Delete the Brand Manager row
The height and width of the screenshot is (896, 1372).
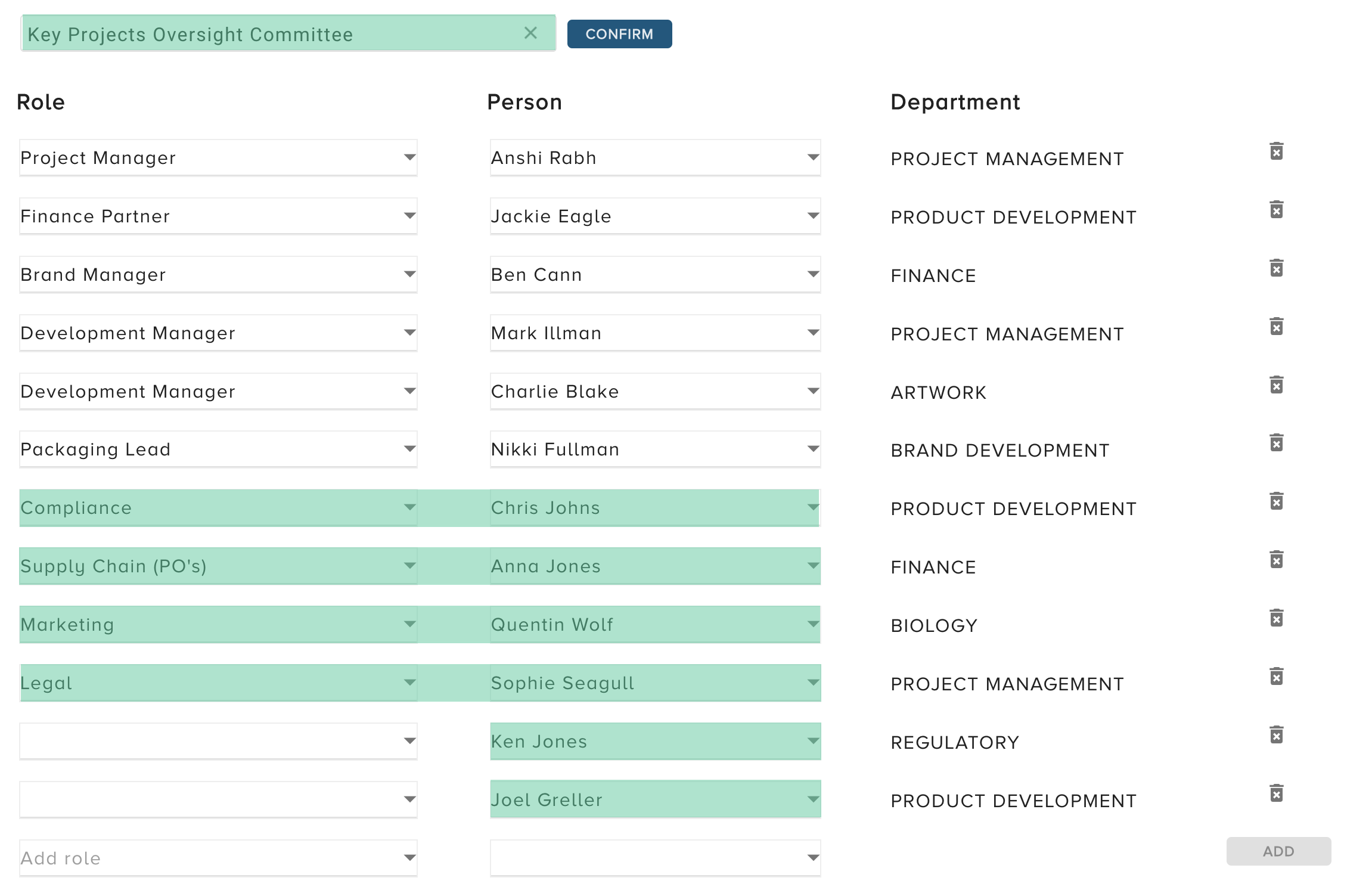(1276, 268)
